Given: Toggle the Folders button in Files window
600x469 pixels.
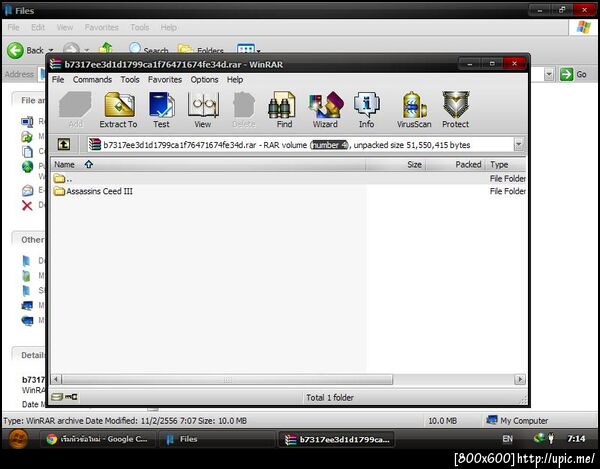Looking at the screenshot, I should (x=201, y=50).
